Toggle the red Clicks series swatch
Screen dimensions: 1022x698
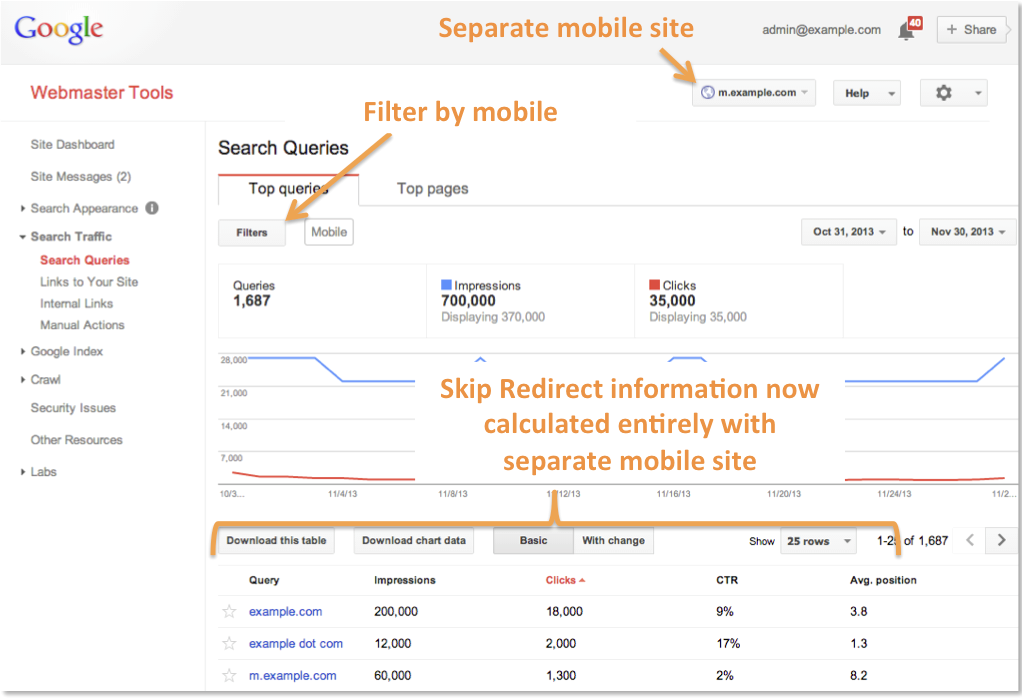(x=654, y=285)
